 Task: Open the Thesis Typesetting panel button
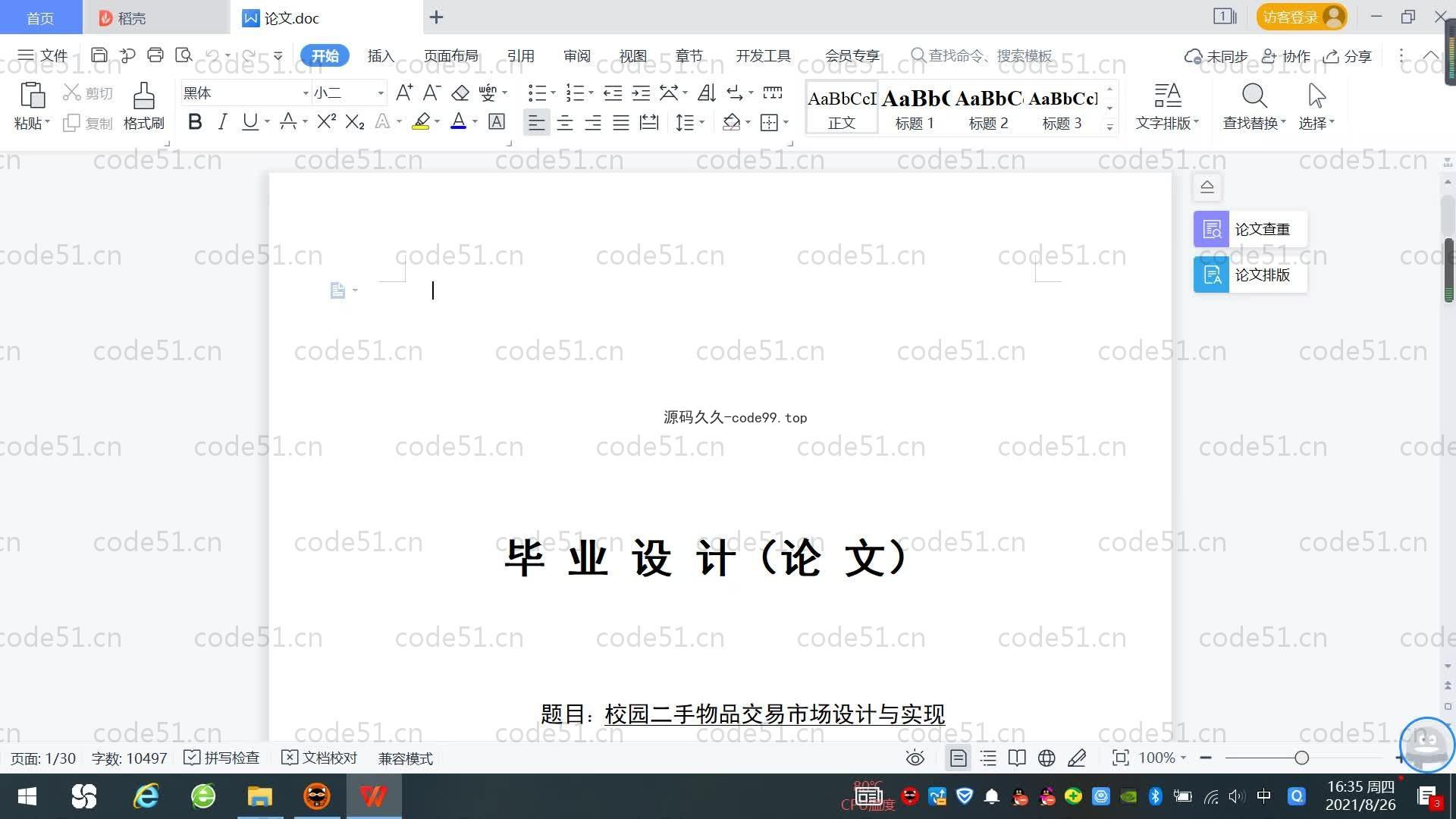[x=1250, y=275]
